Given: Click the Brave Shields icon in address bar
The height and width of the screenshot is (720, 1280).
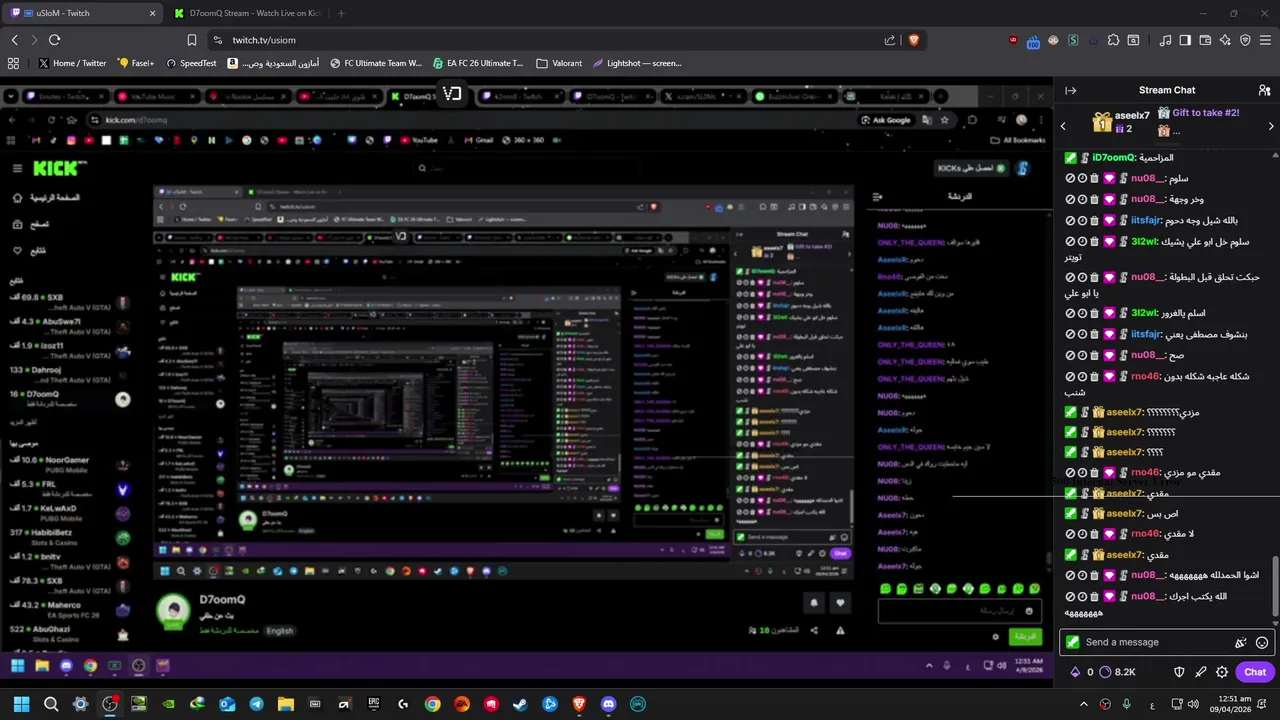Looking at the screenshot, I should coord(913,40).
